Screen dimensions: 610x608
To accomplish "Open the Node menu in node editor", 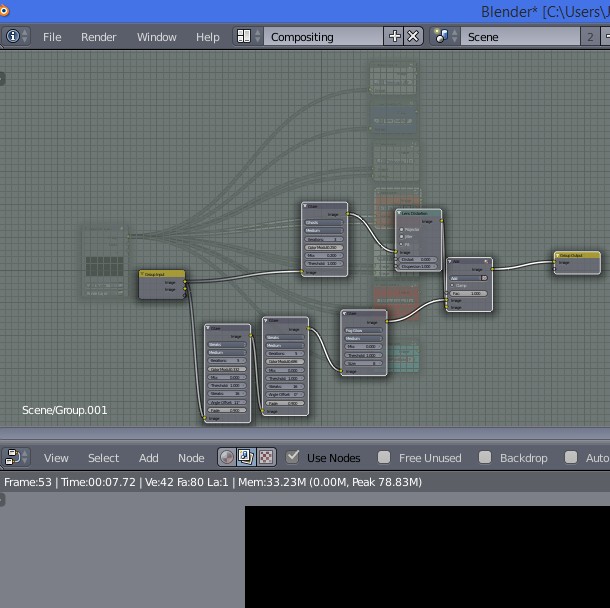I will coord(191,457).
